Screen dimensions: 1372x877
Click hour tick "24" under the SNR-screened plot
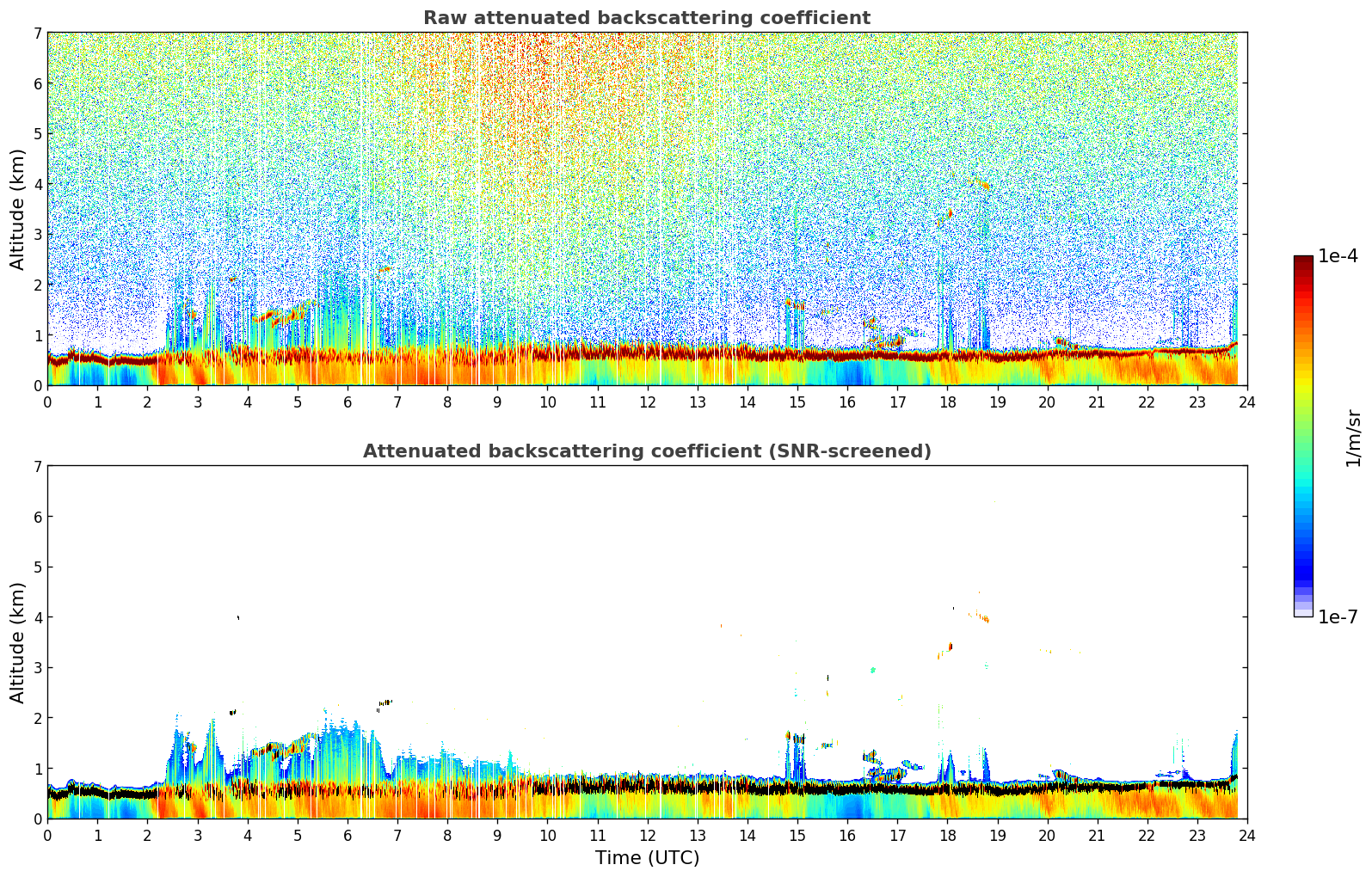[1247, 835]
